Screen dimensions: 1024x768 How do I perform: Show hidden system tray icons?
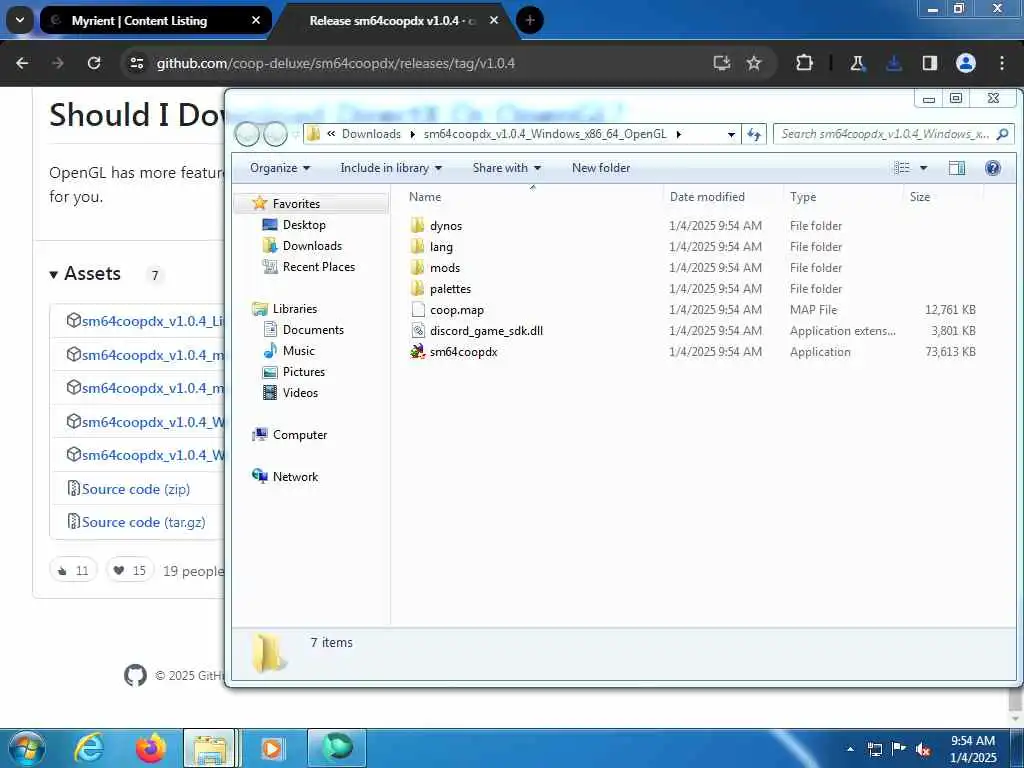point(851,749)
